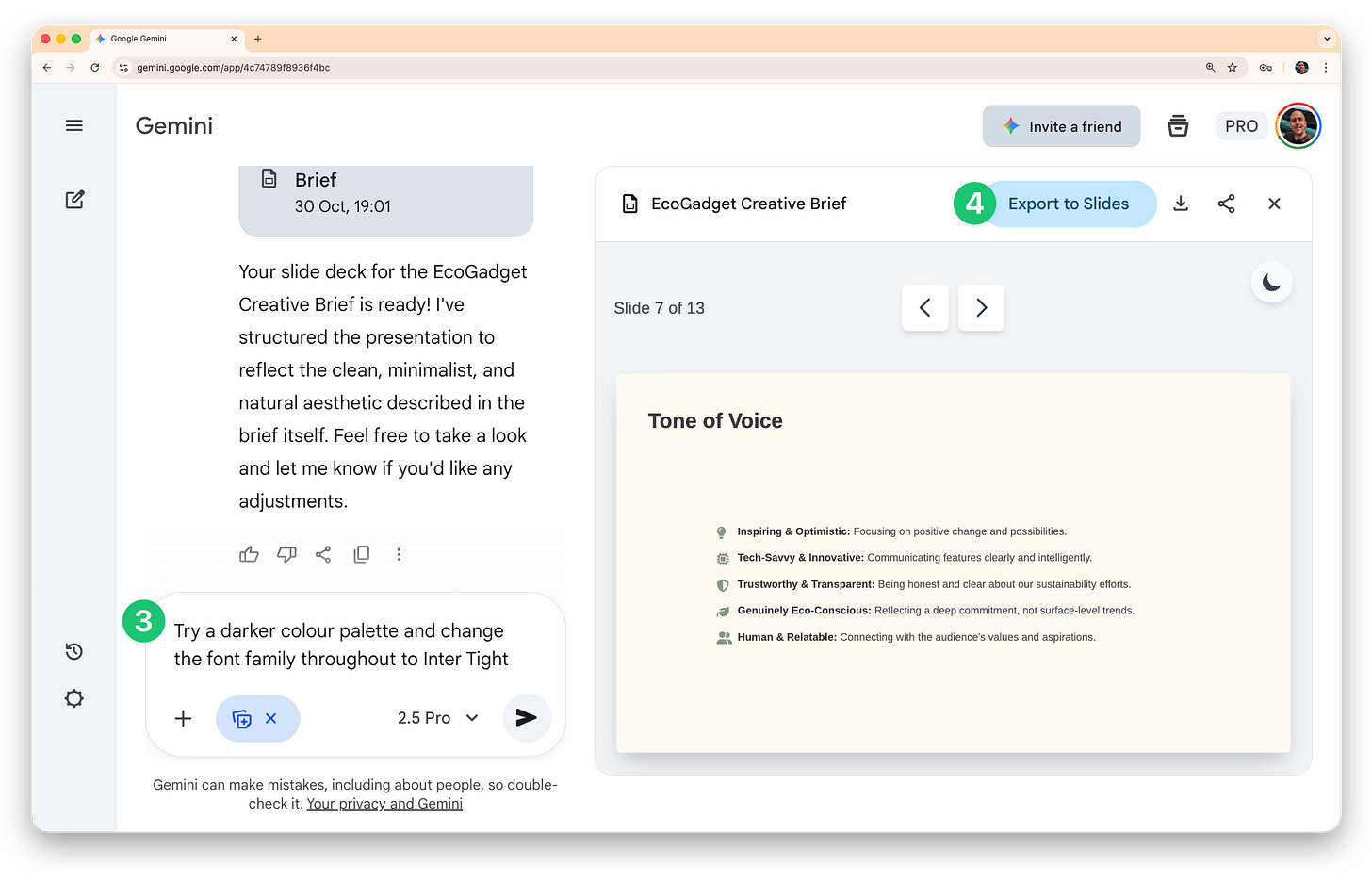The width and height of the screenshot is (1372, 882).
Task: Click the PRO plan badge
Action: [1241, 126]
